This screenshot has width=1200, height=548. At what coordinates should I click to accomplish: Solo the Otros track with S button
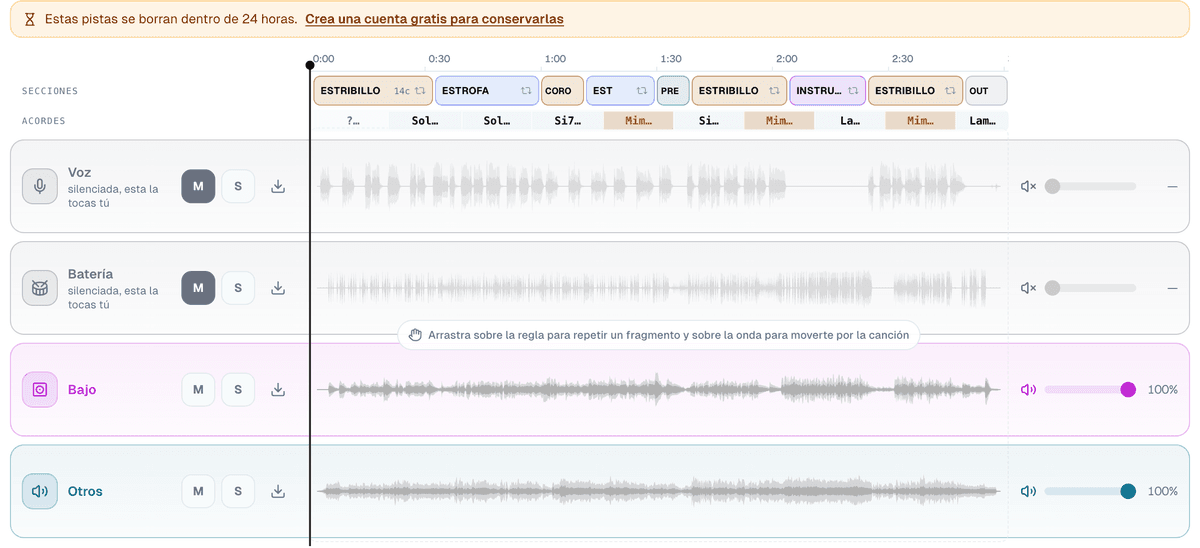238,491
